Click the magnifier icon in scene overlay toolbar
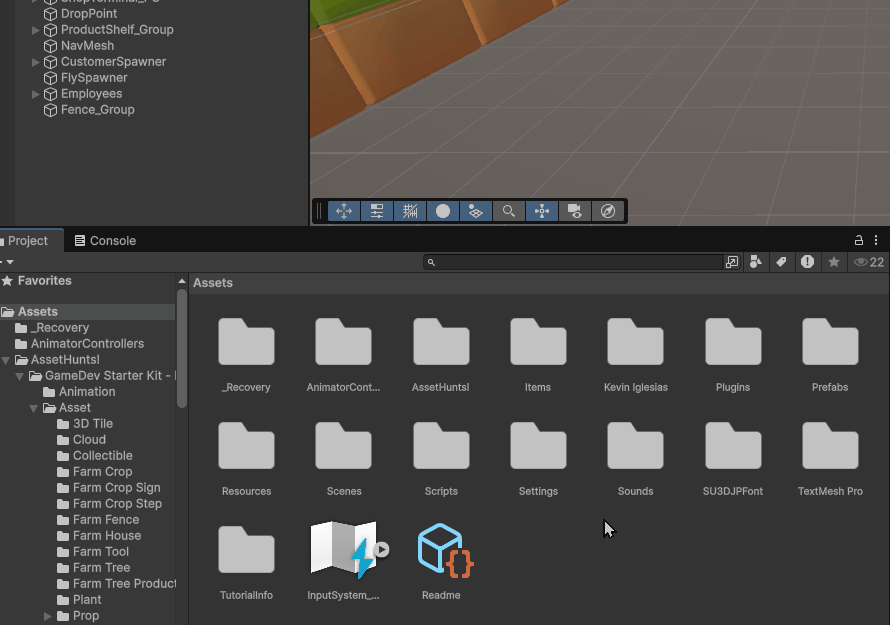This screenshot has width=890, height=625. [x=509, y=211]
